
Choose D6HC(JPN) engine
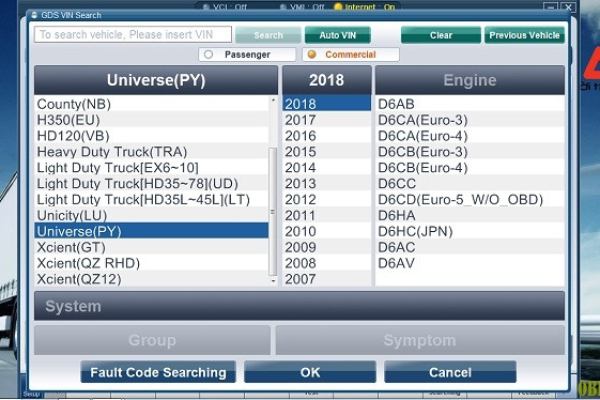[x=470, y=231]
